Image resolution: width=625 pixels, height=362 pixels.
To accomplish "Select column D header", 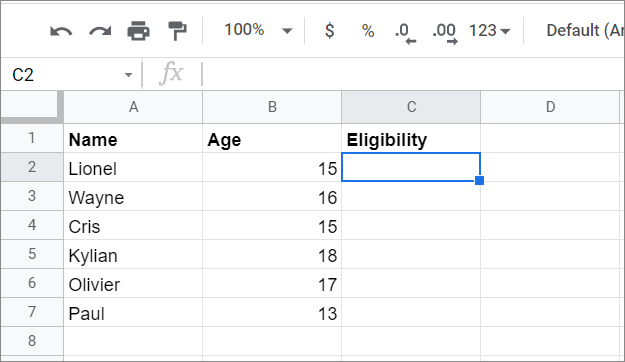I will 550,107.
